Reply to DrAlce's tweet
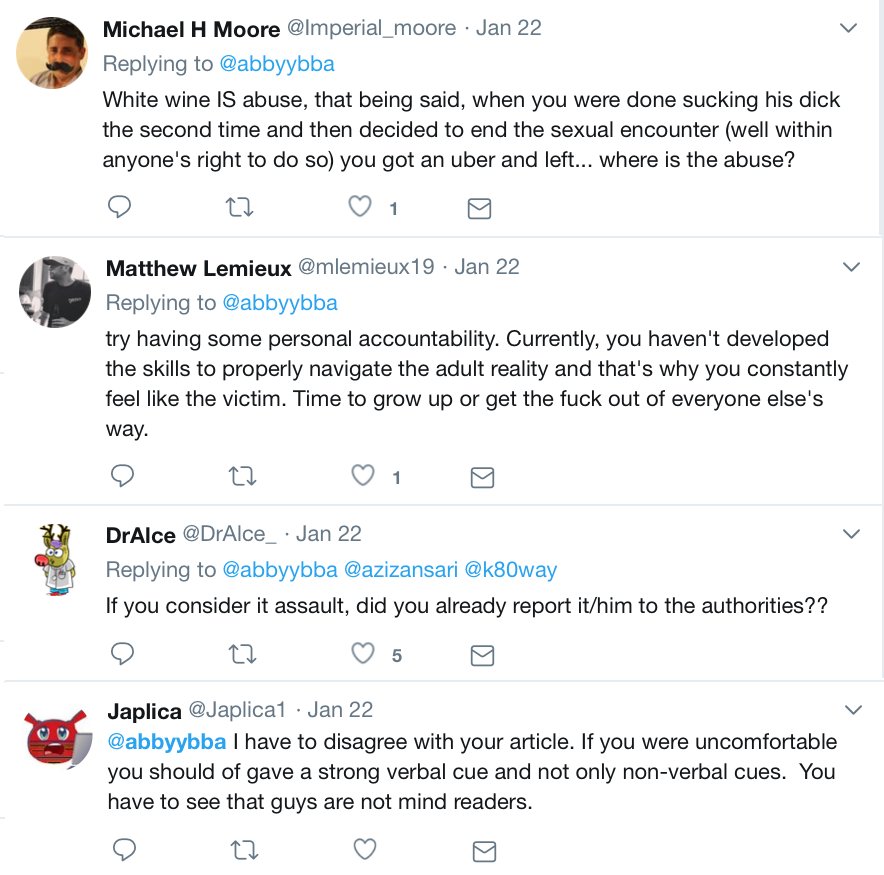This screenshot has width=884, height=875. click(122, 654)
